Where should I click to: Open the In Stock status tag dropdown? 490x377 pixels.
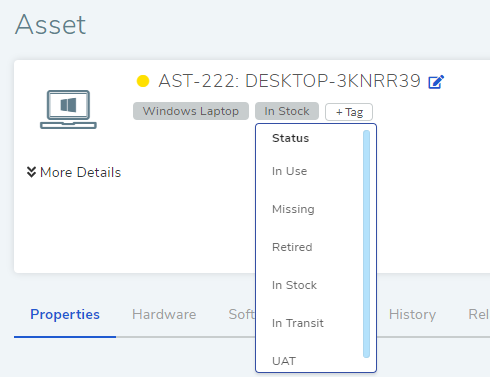287,111
